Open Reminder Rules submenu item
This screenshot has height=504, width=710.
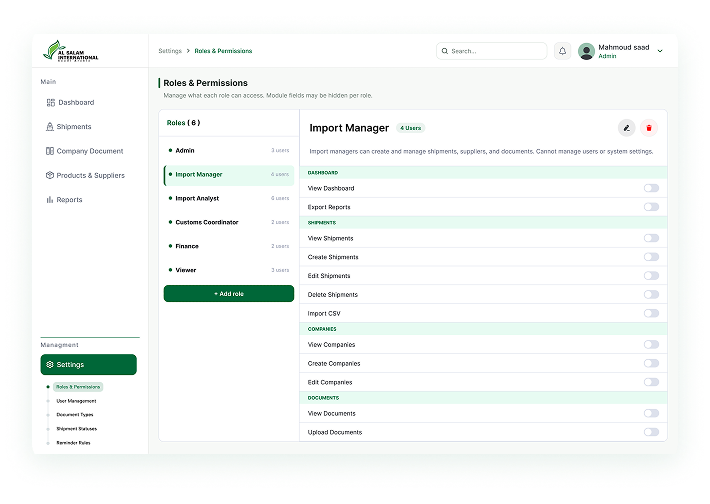(73, 443)
